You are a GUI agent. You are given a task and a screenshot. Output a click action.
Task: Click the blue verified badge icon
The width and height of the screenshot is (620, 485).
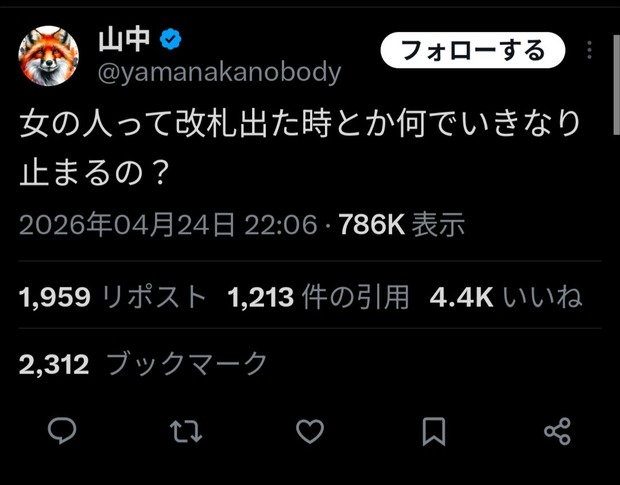[171, 39]
